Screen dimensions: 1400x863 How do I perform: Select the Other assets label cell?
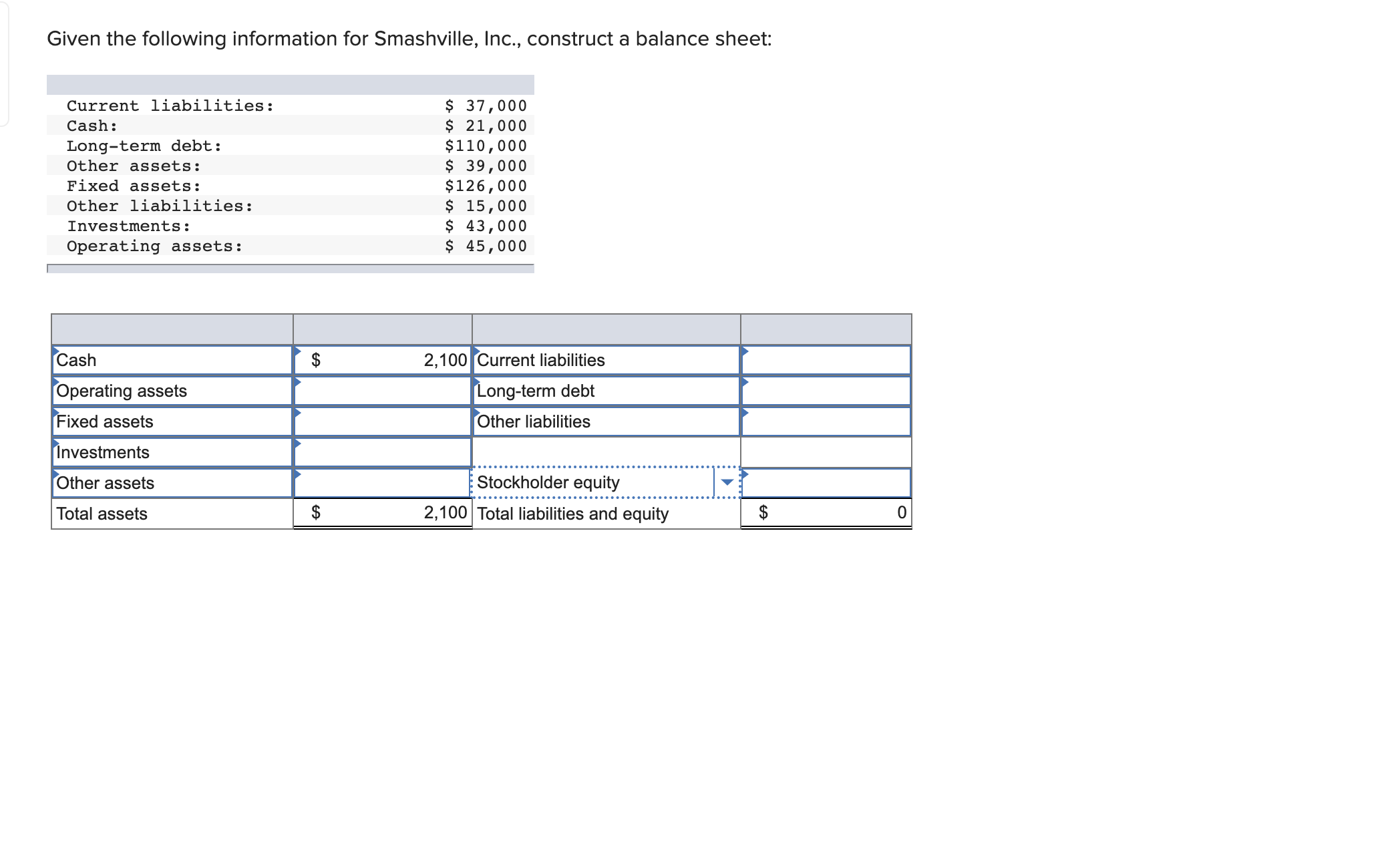pyautogui.click(x=172, y=483)
